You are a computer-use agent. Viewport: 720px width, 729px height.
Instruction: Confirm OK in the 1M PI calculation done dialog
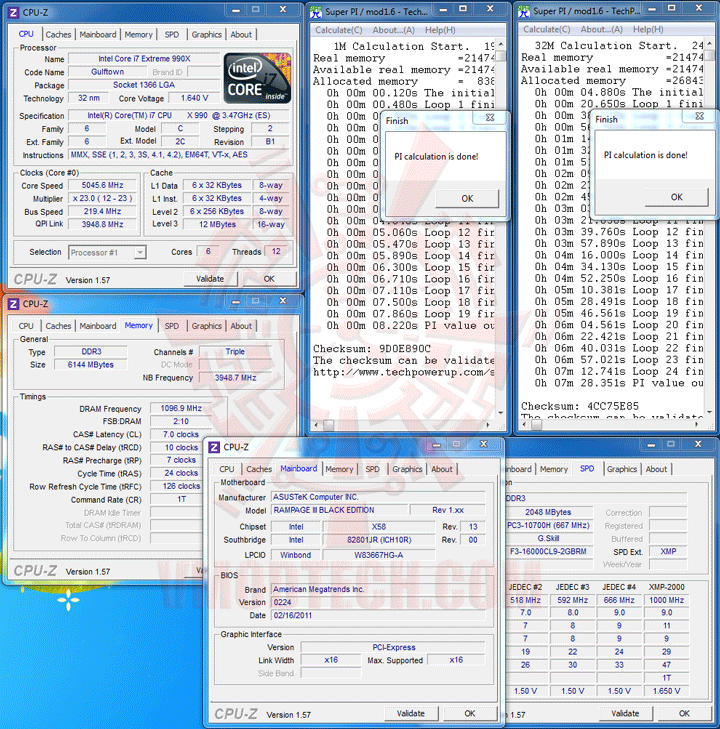467,199
